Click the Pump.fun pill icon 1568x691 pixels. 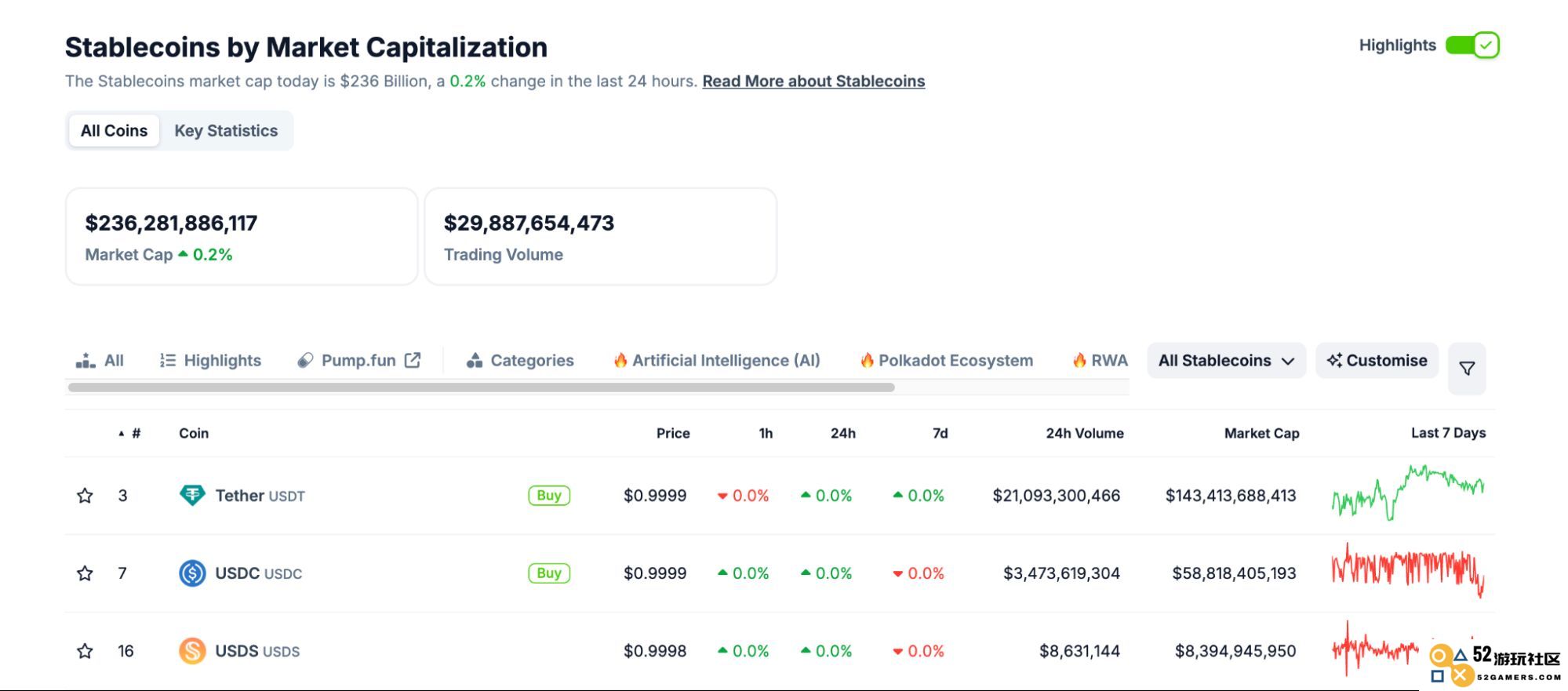coord(305,361)
